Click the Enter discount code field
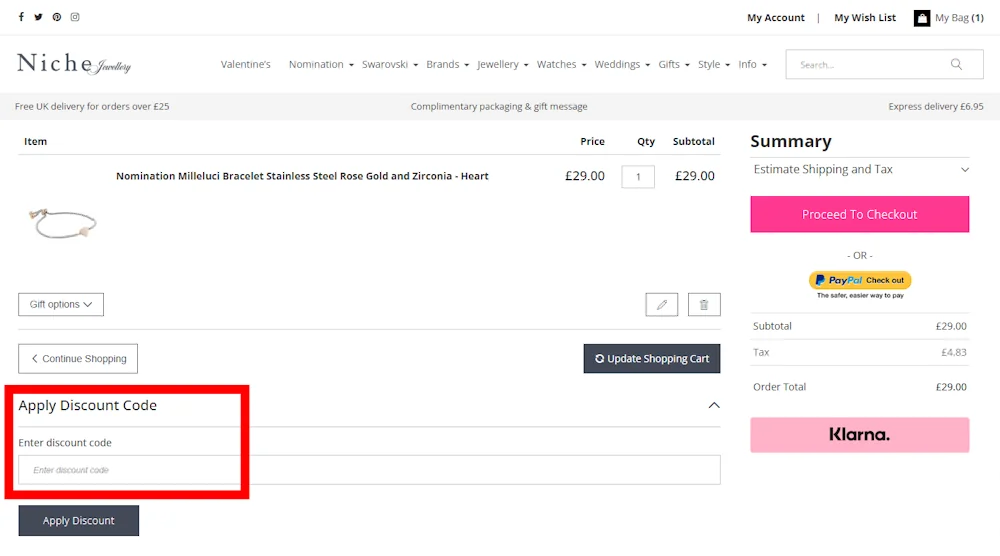Screen dimensions: 1000x556 click(x=369, y=470)
